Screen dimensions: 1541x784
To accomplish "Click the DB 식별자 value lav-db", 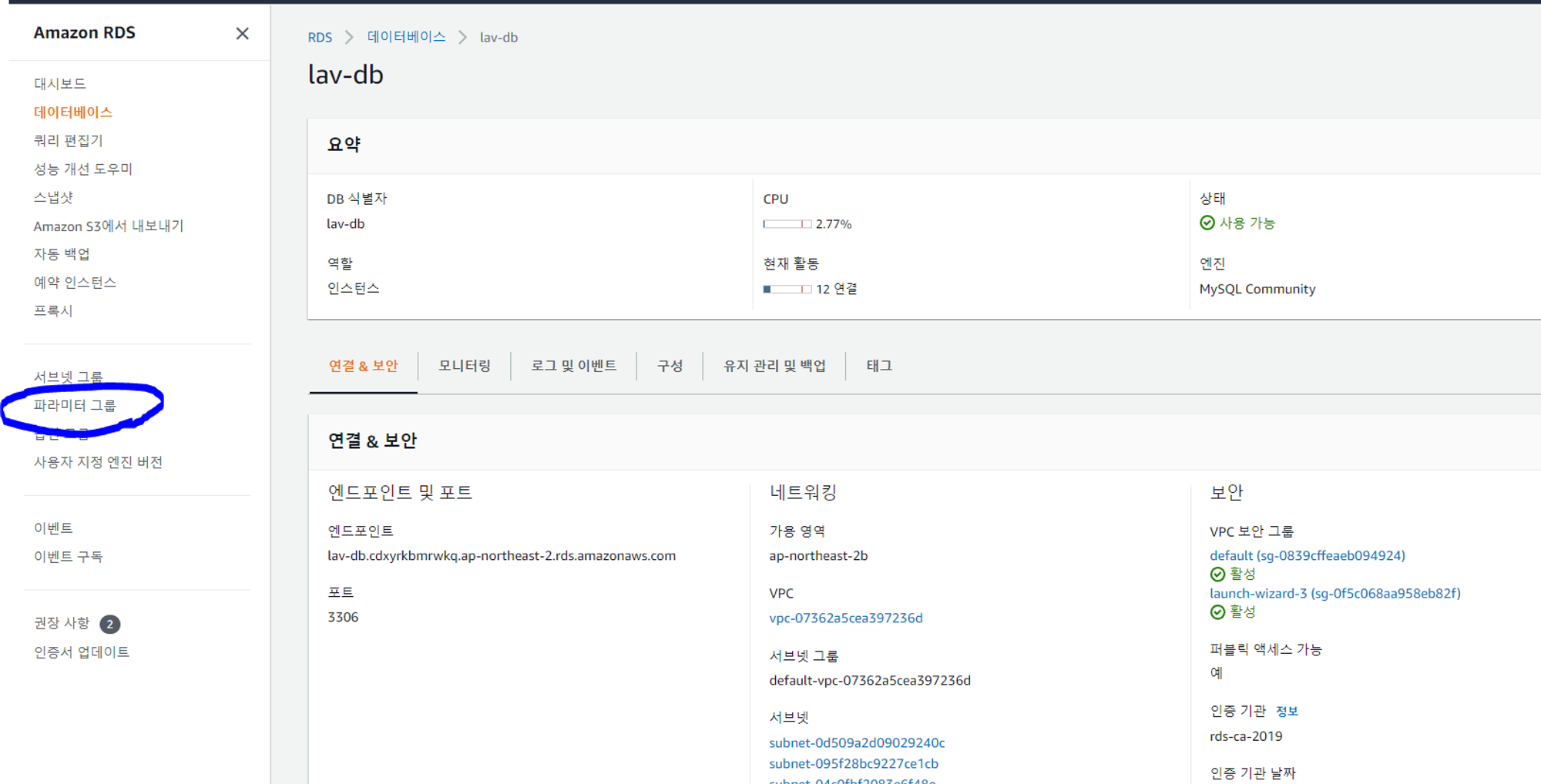I will click(x=346, y=223).
